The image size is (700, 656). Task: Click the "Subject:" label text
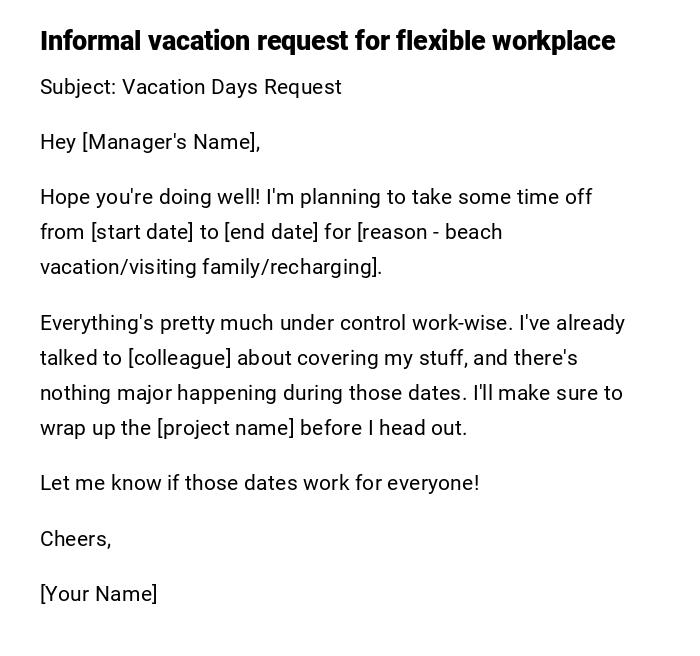78,88
